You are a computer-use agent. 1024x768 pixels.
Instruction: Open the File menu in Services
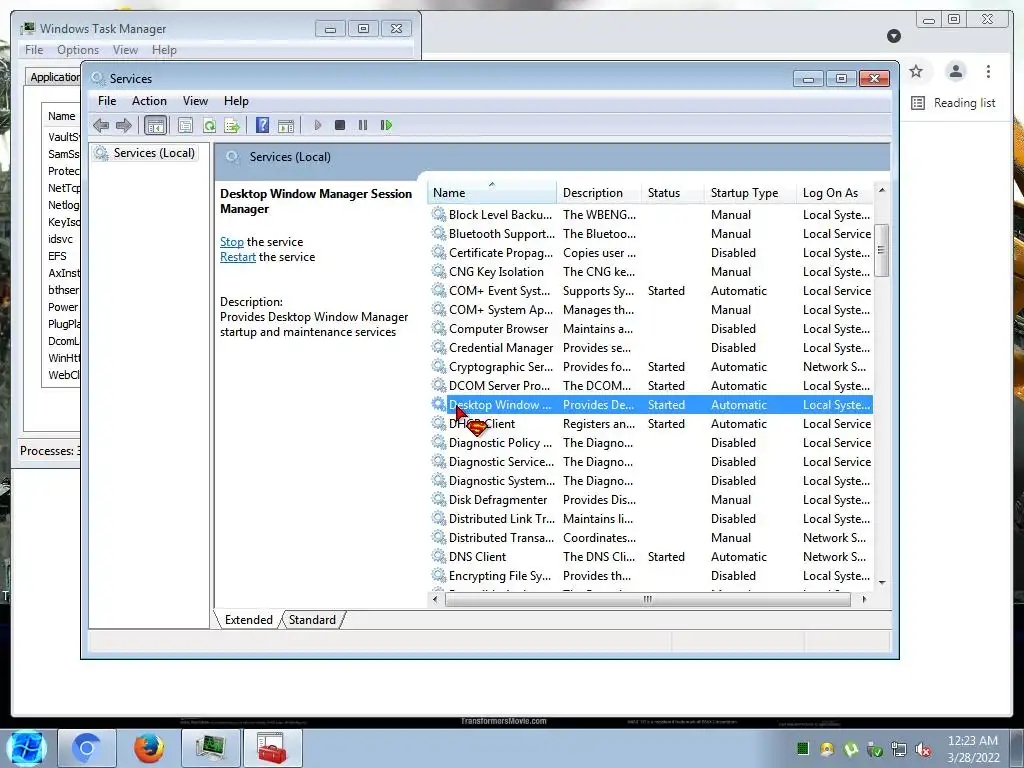click(106, 101)
